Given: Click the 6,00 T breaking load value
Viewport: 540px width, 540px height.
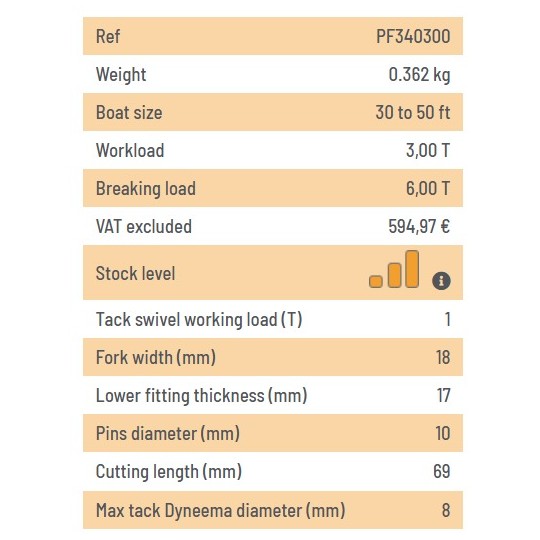Looking at the screenshot, I should (428, 188).
